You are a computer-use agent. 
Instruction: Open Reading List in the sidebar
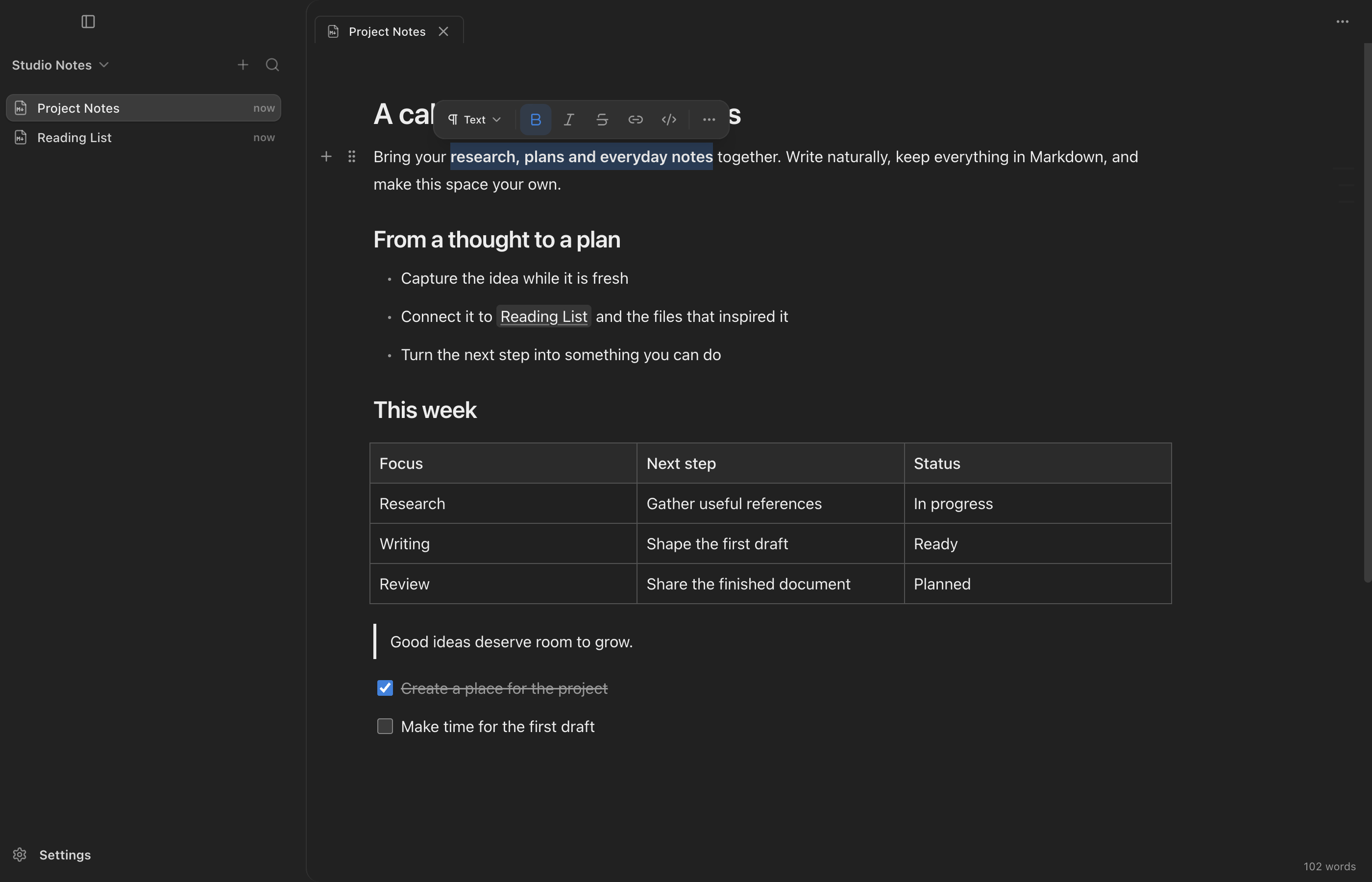(143, 138)
